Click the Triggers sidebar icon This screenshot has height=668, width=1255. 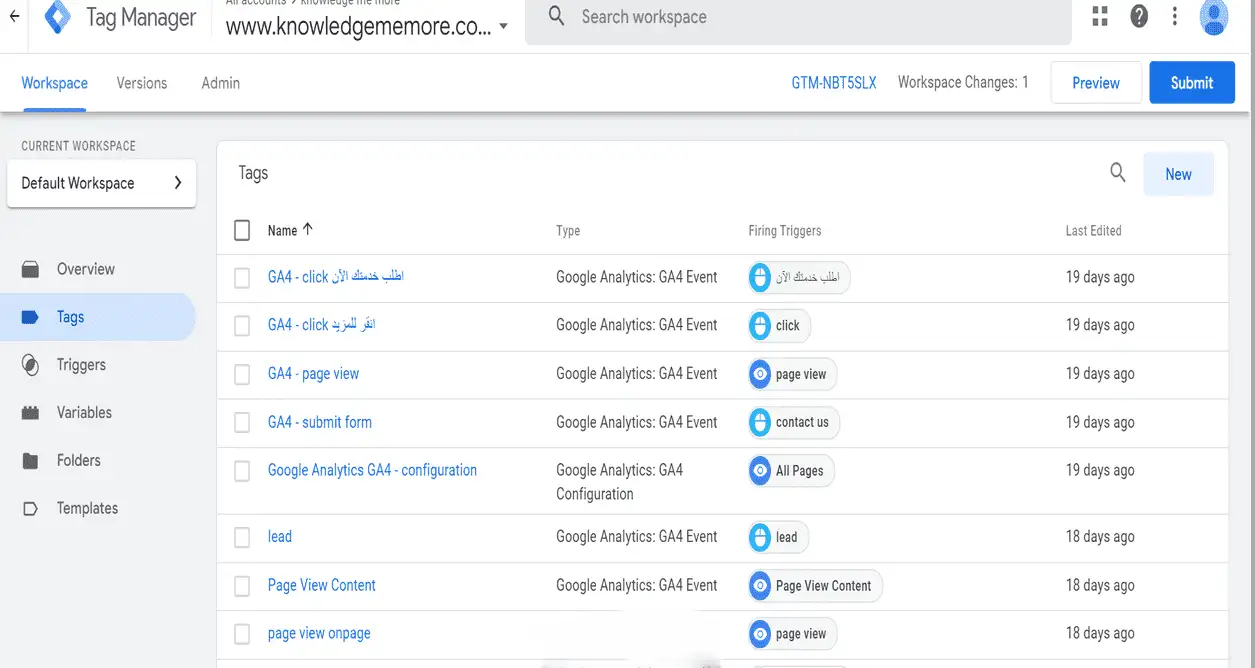coord(31,365)
